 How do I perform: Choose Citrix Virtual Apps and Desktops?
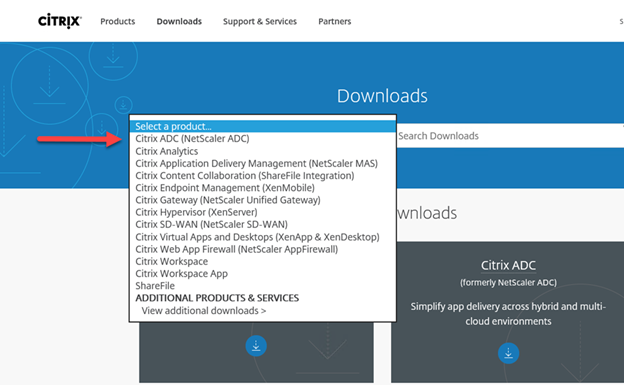point(263,237)
